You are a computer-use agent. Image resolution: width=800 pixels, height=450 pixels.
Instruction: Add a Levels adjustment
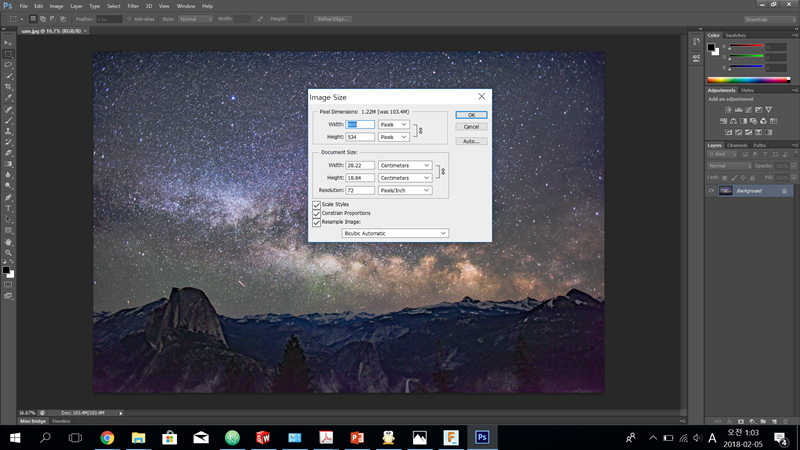738,110
